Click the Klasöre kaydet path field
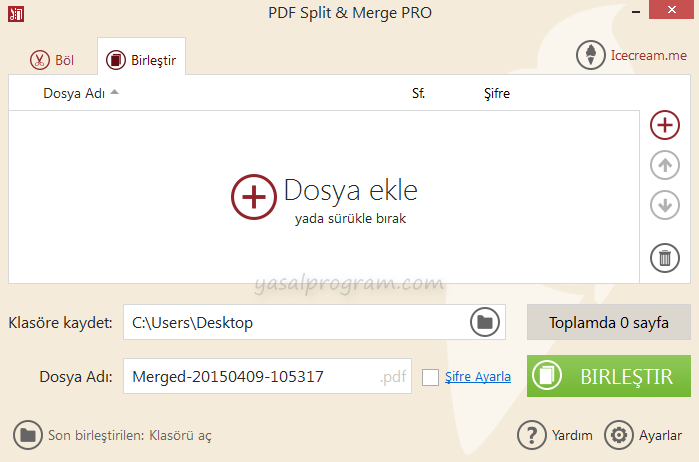The width and height of the screenshot is (699, 462). [295, 322]
